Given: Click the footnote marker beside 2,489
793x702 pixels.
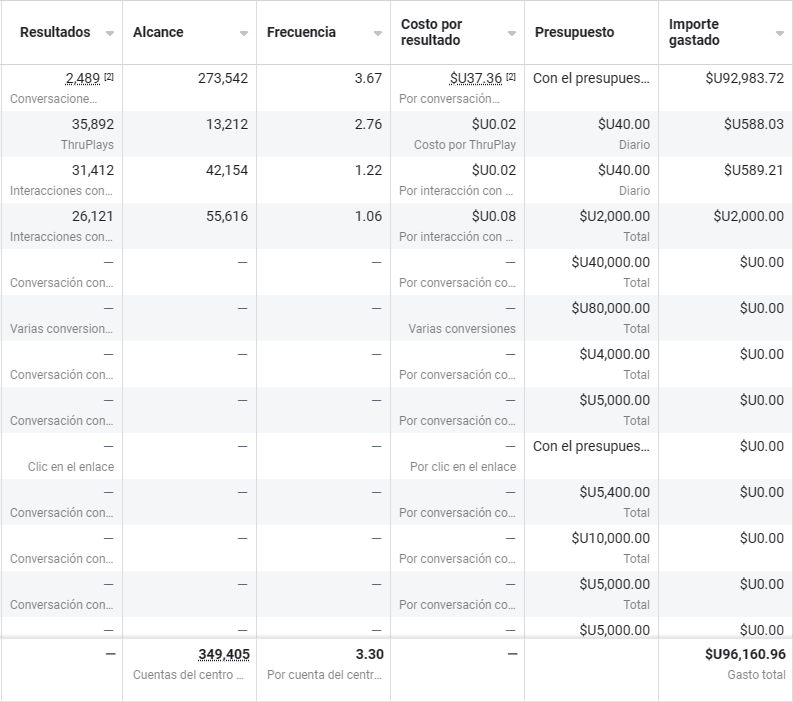Looking at the screenshot, I should 109,76.
